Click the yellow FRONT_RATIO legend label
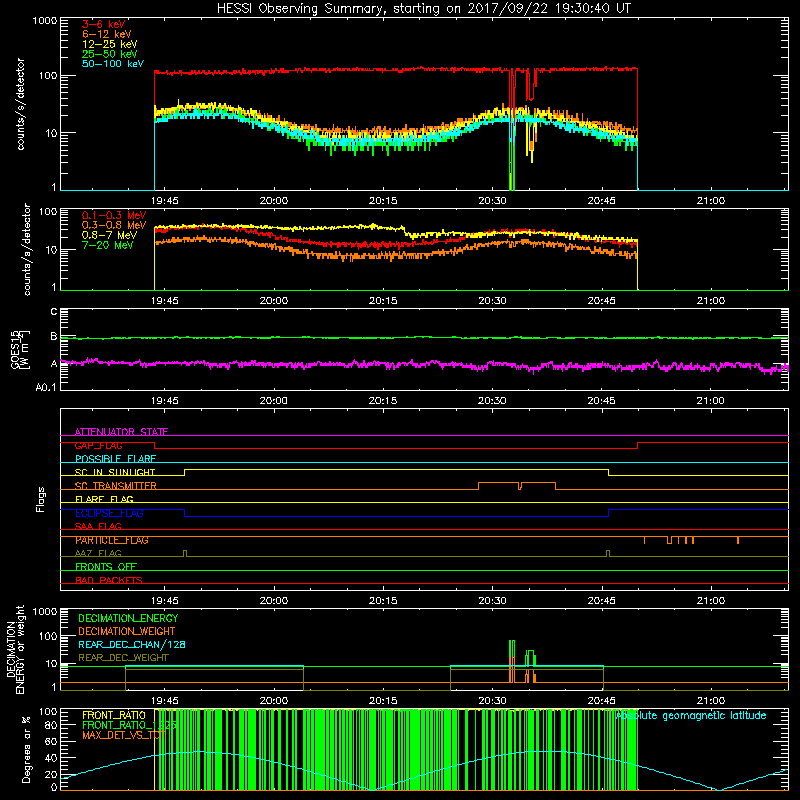This screenshot has height=800, width=800. pos(114,715)
